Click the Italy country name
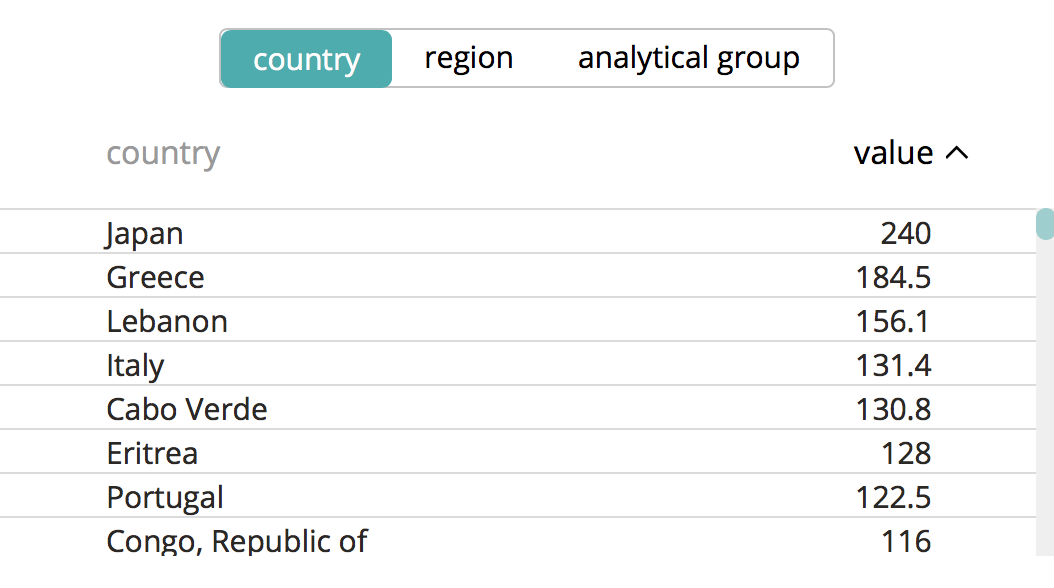This screenshot has width=1054, height=588. point(135,365)
